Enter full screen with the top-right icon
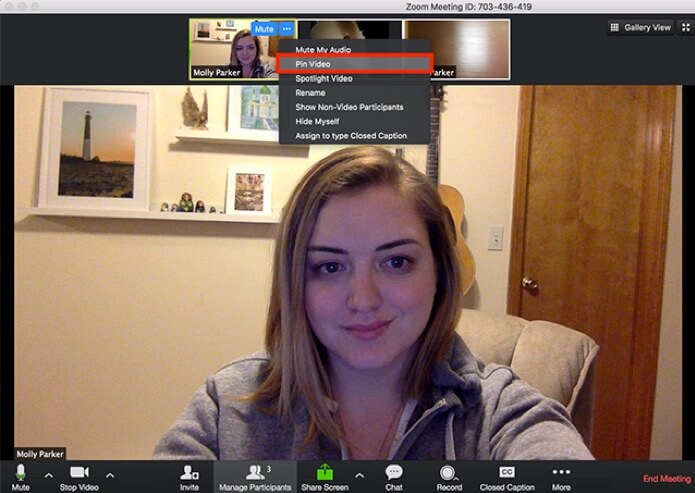The height and width of the screenshot is (493, 695). [x=686, y=27]
